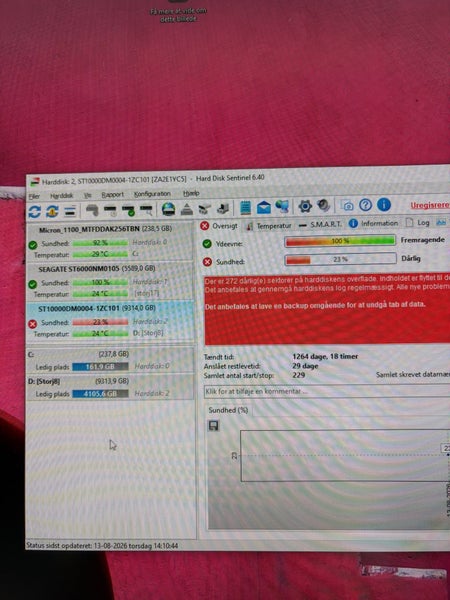Open the Information tab
The image size is (450, 600).
[x=373, y=223]
